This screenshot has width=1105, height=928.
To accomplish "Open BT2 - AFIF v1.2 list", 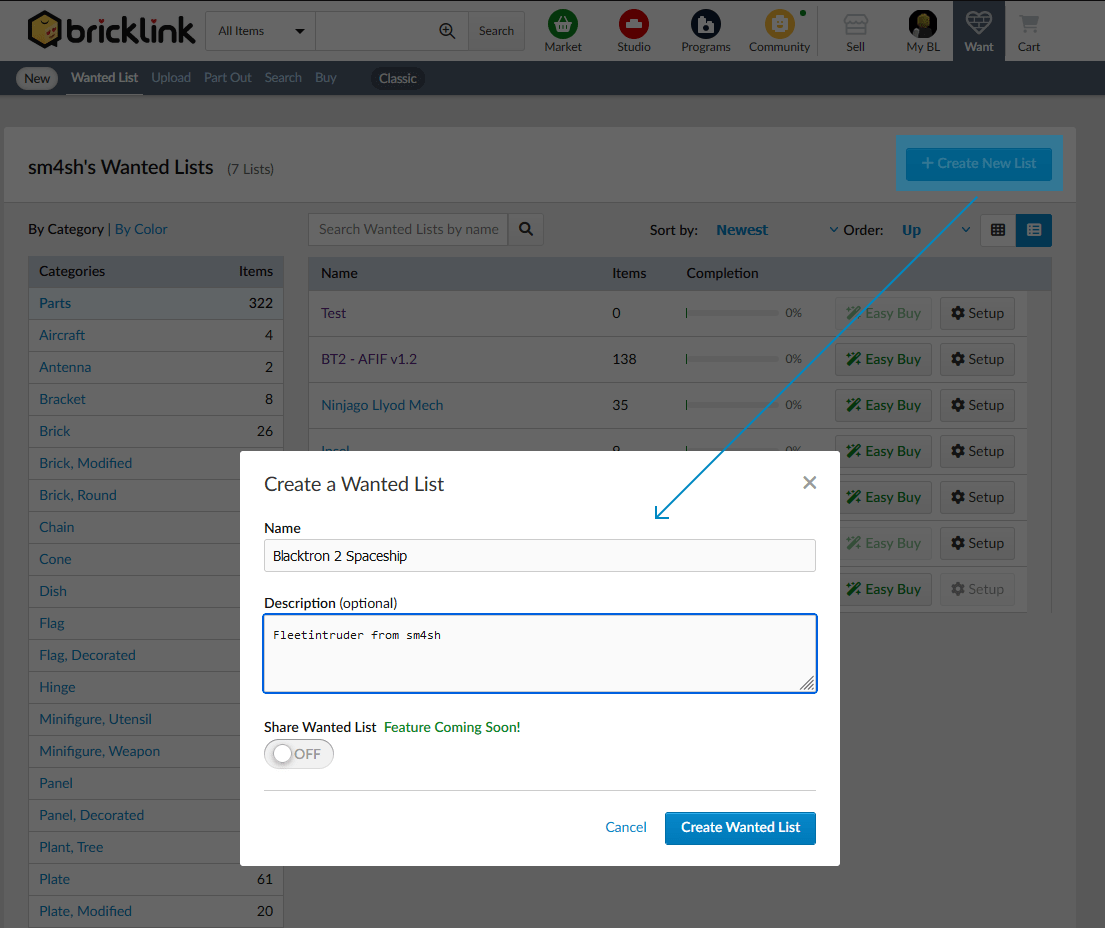I will point(369,359).
